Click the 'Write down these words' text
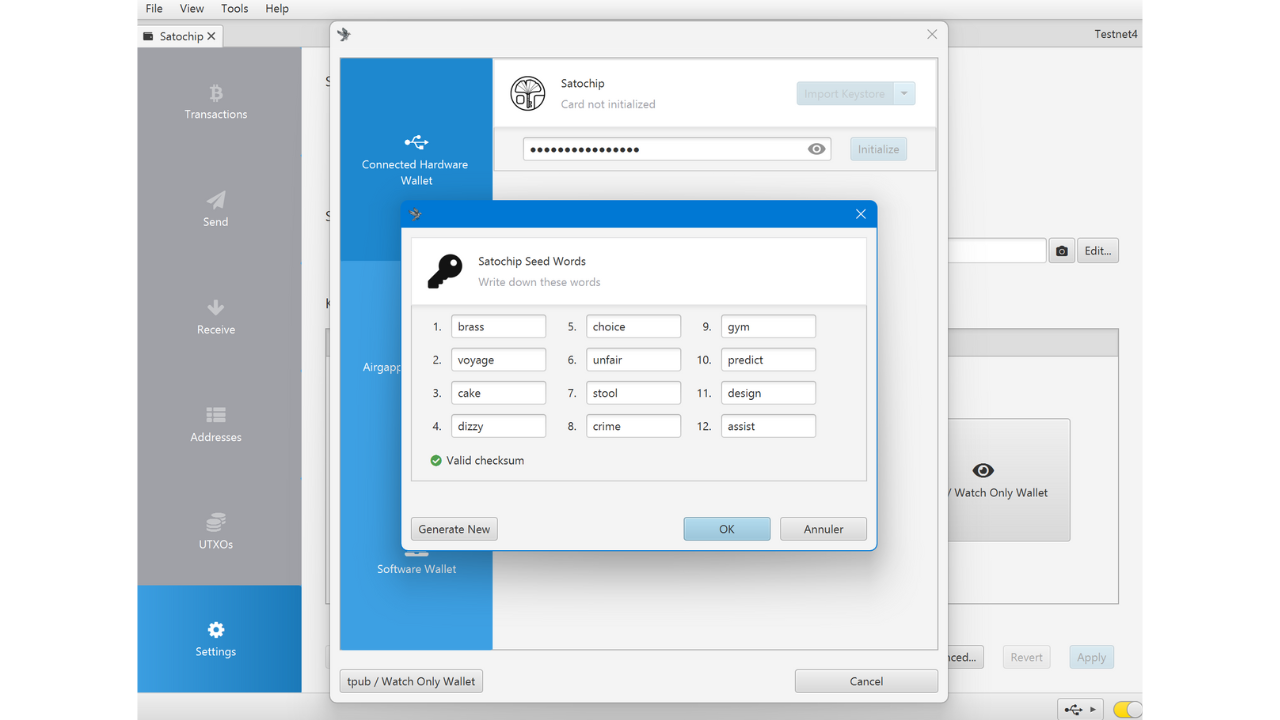1280x720 pixels. (x=539, y=282)
